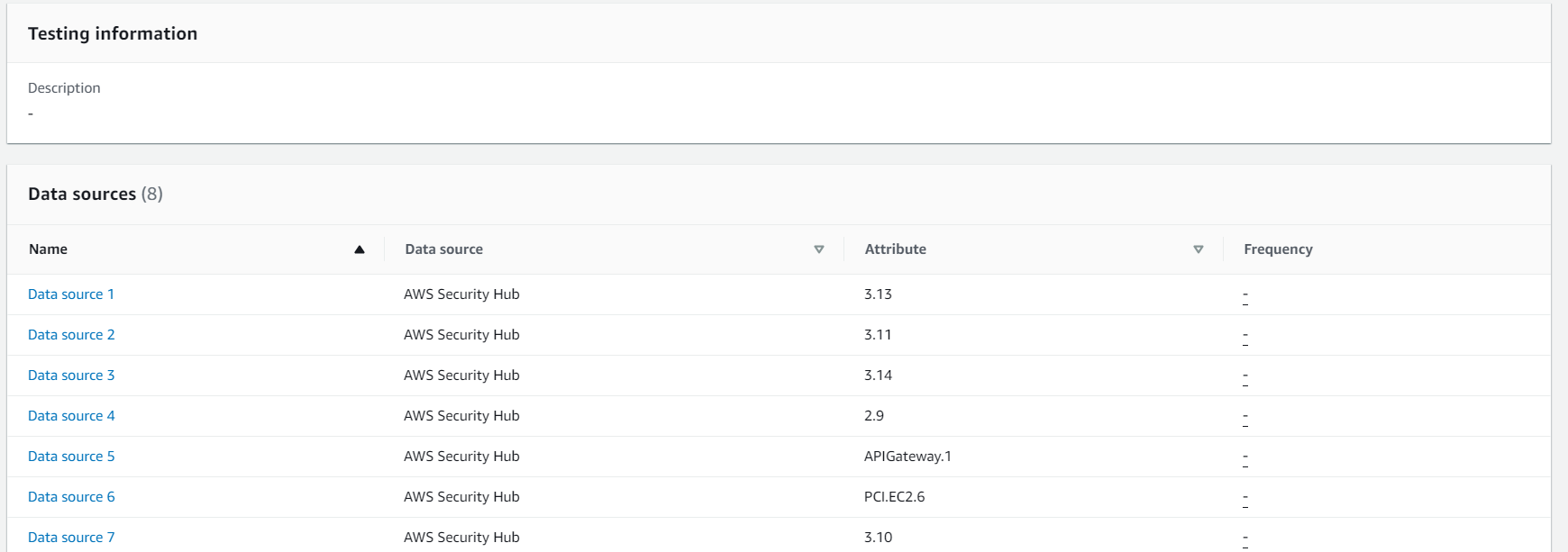Image resolution: width=1568 pixels, height=552 pixels.
Task: Sort the Data source column
Action: click(x=819, y=249)
